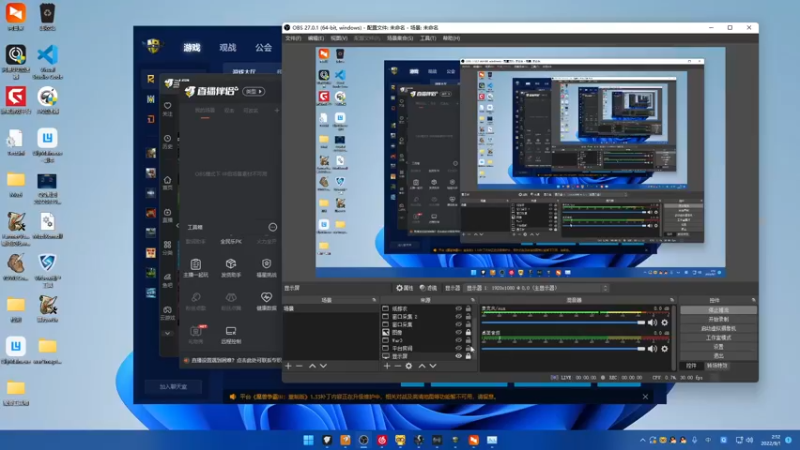Click the desktop audio volume slider
Image resolution: width=800 pixels, height=450 pixels.
563,349
